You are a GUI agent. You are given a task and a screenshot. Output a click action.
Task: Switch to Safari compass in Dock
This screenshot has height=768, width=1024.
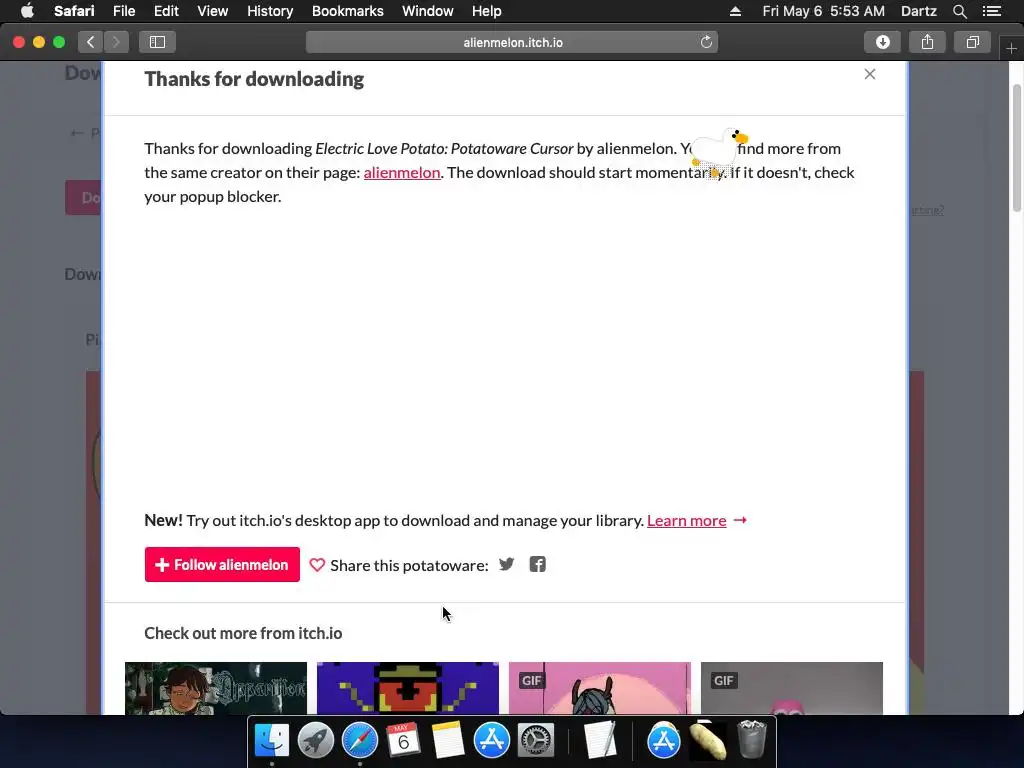359,740
